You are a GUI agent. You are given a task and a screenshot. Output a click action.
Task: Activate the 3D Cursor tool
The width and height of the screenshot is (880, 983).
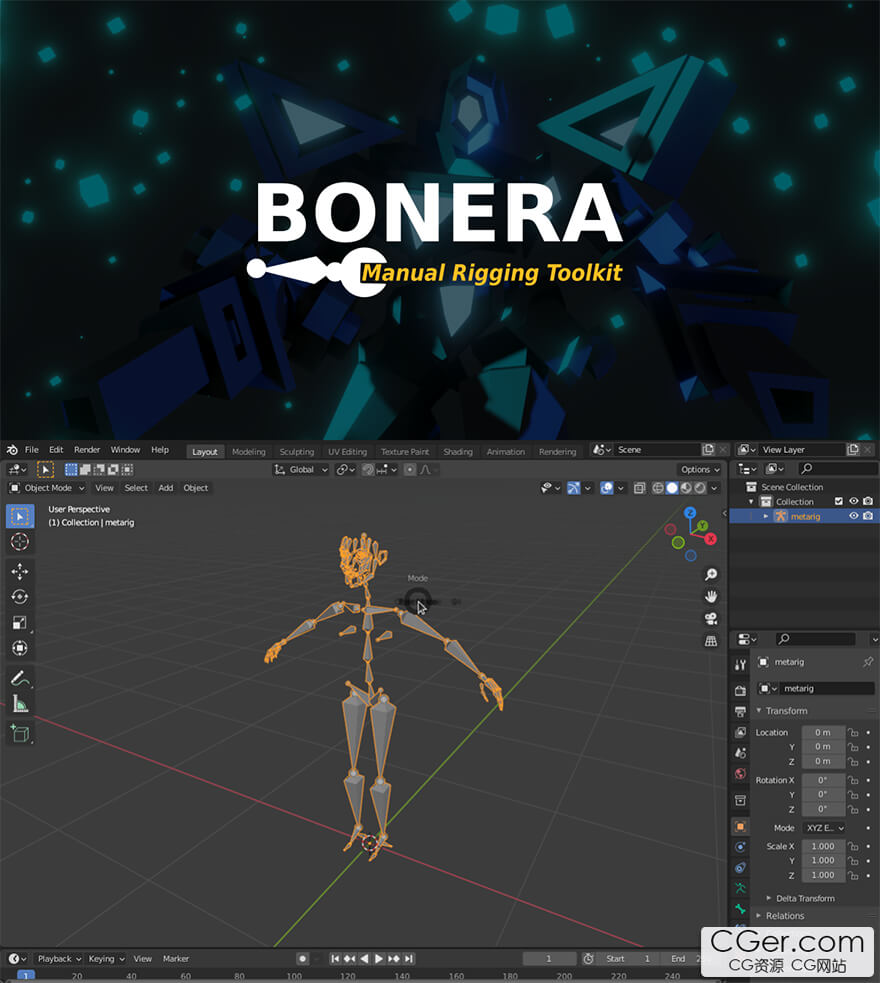20,542
